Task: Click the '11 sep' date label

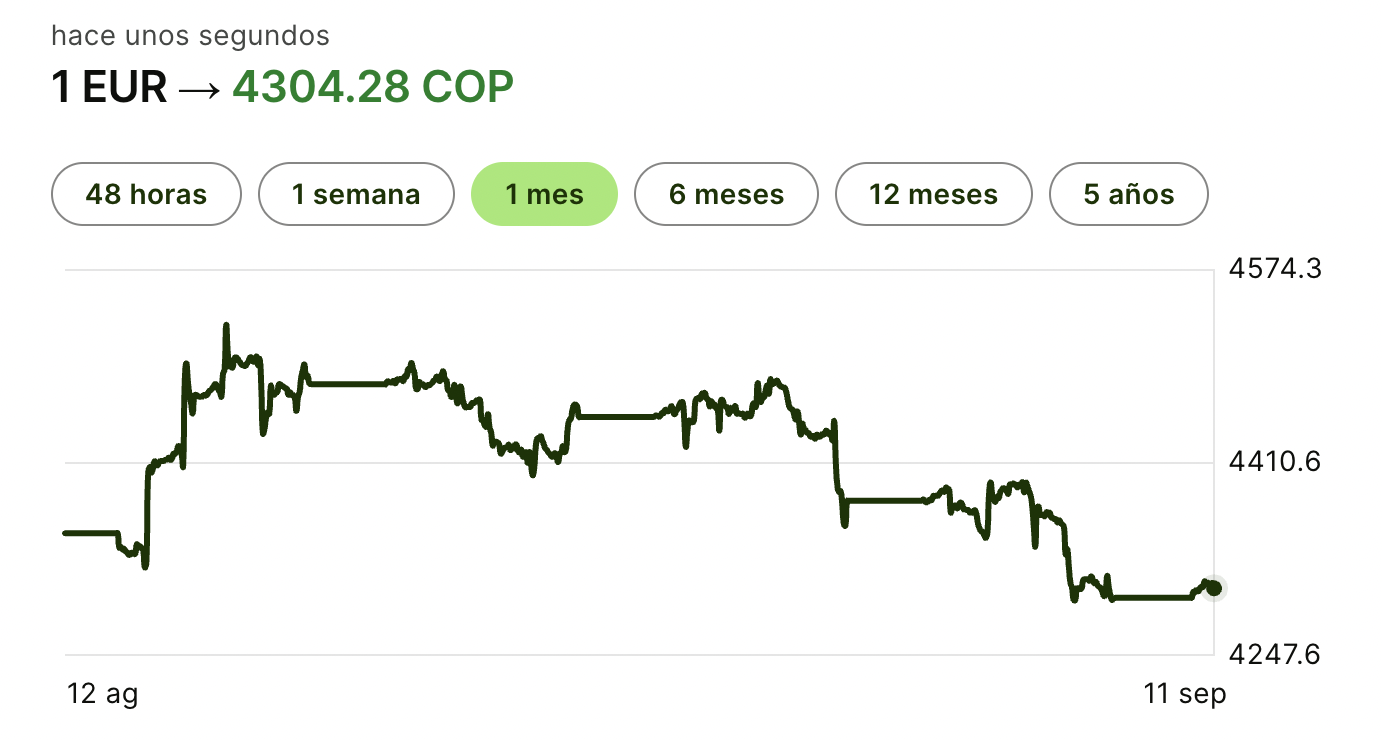Action: (x=1184, y=693)
